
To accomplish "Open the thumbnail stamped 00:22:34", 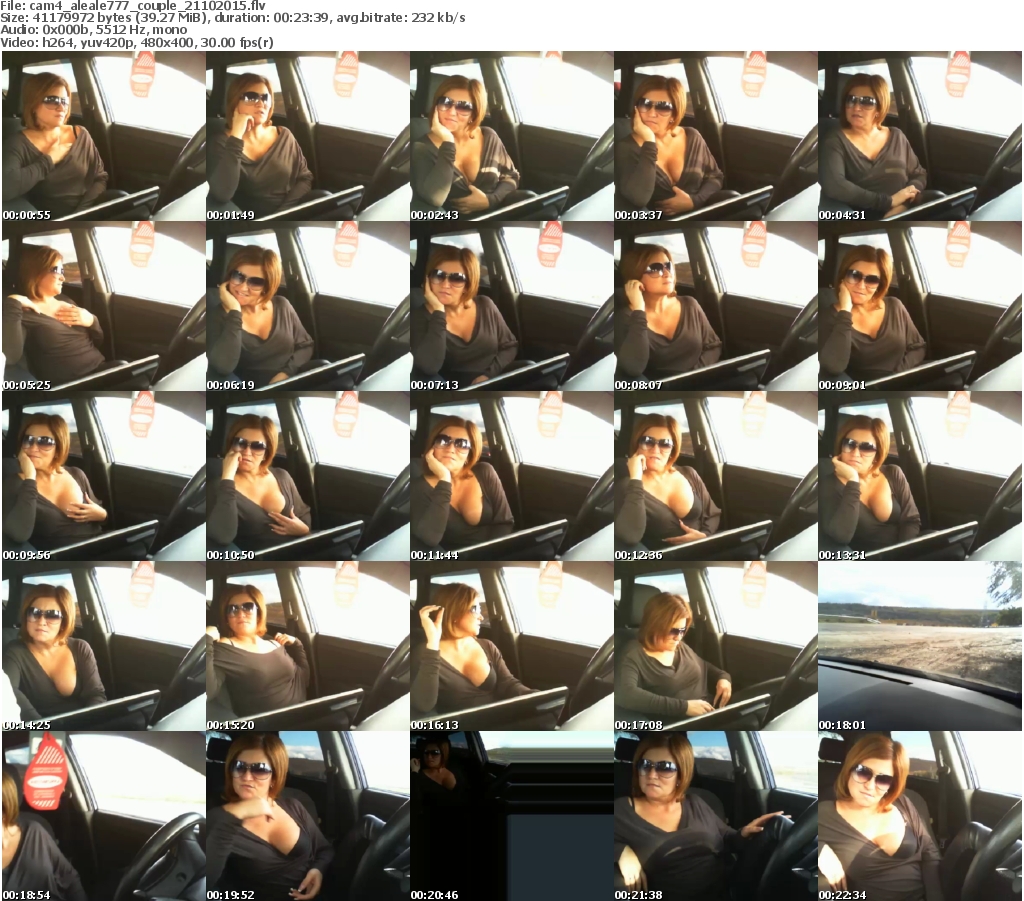I will (920, 816).
